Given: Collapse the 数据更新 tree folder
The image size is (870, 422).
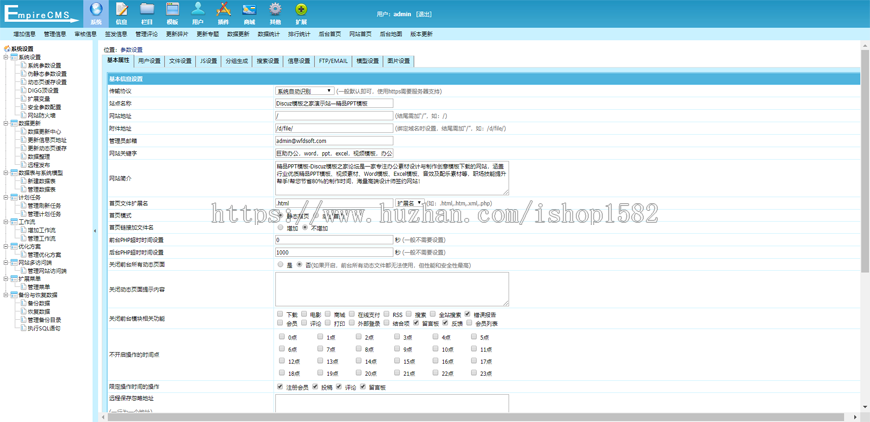Looking at the screenshot, I should (6, 123).
